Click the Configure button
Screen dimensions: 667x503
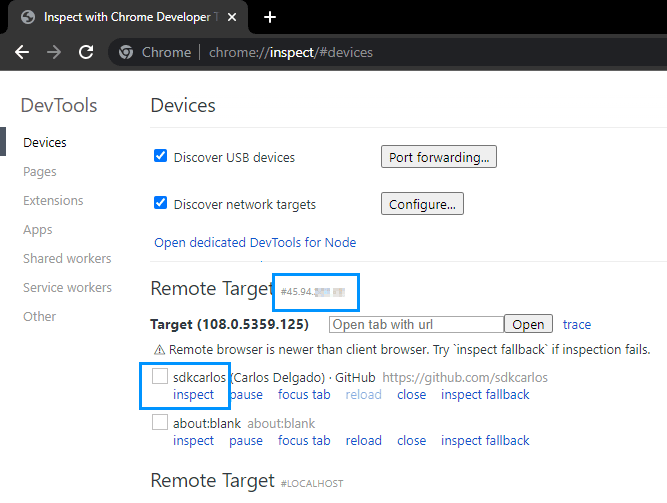(x=422, y=204)
